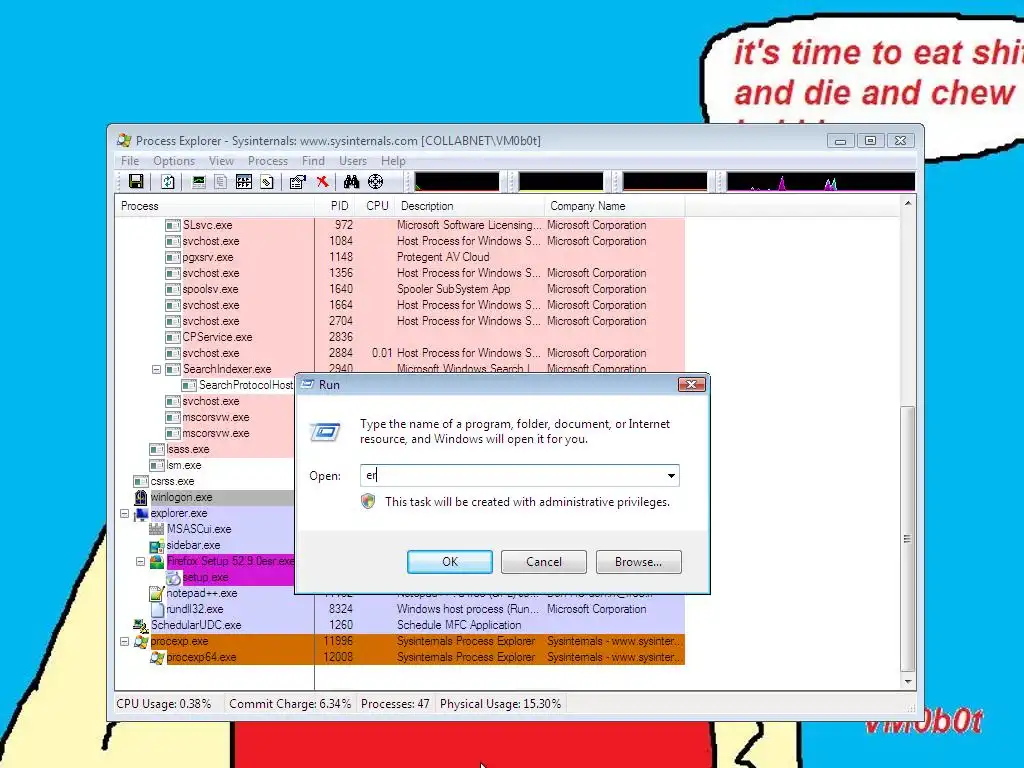
Task: Open the Properties toolbar icon
Action: pos(297,182)
